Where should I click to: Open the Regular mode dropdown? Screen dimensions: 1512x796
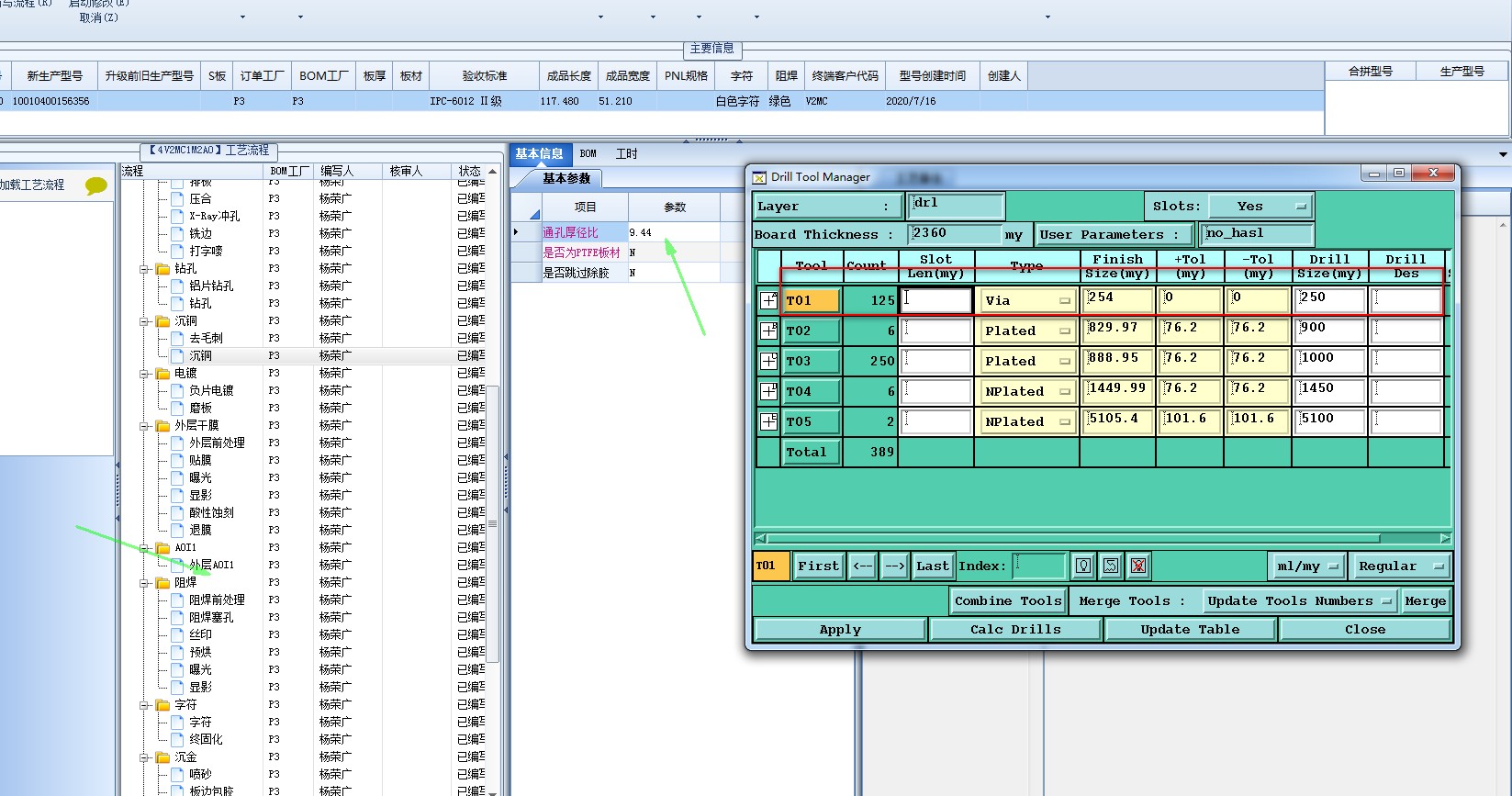pos(1401,566)
